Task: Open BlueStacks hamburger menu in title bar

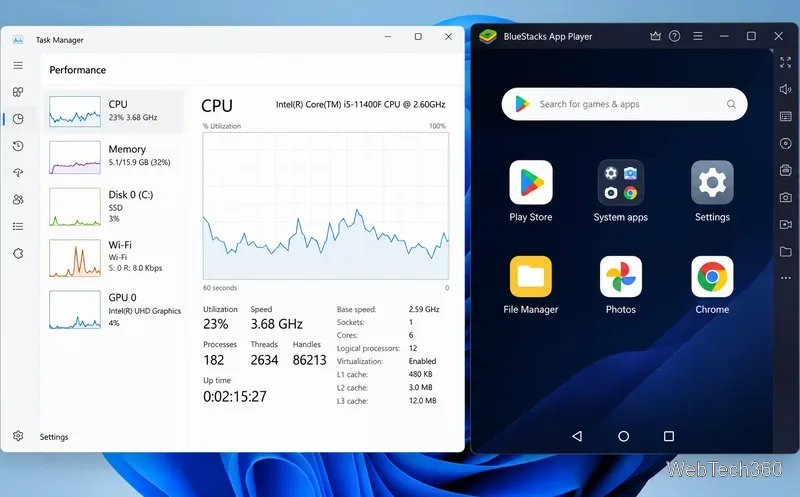Action: pyautogui.click(x=698, y=36)
